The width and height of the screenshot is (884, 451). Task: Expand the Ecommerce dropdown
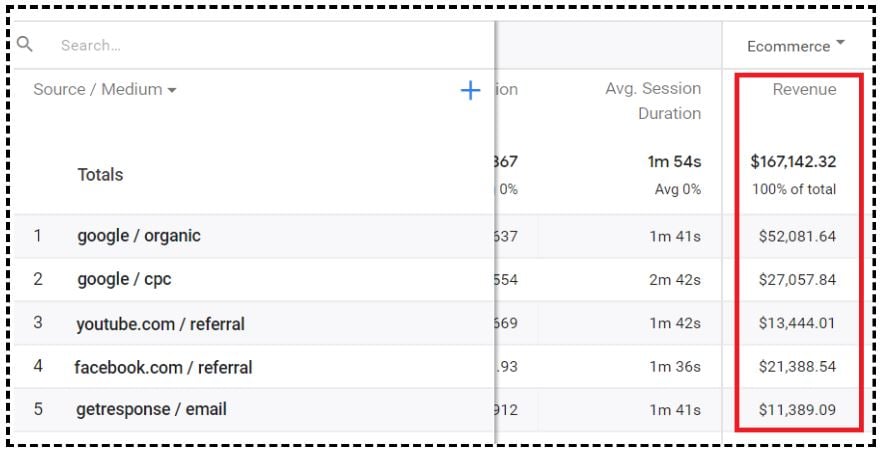click(x=795, y=46)
